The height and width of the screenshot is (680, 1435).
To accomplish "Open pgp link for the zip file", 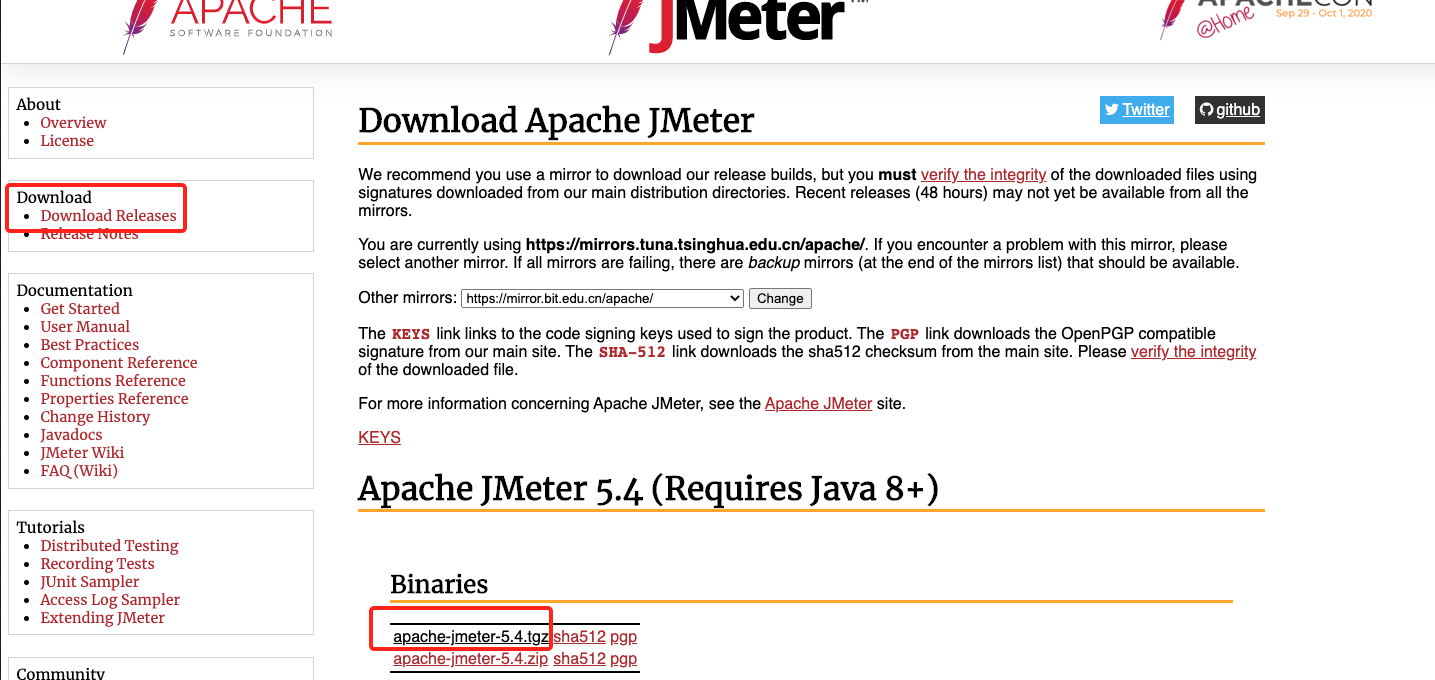I will click(x=623, y=659).
